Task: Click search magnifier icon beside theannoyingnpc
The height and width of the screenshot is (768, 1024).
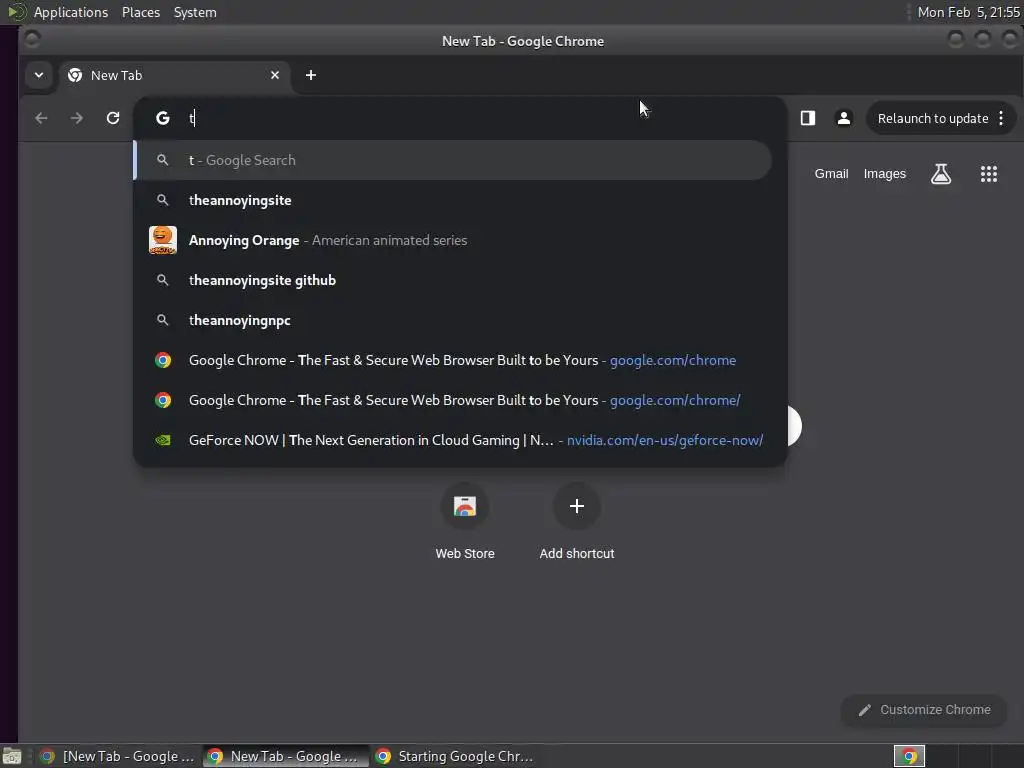Action: [x=163, y=320]
